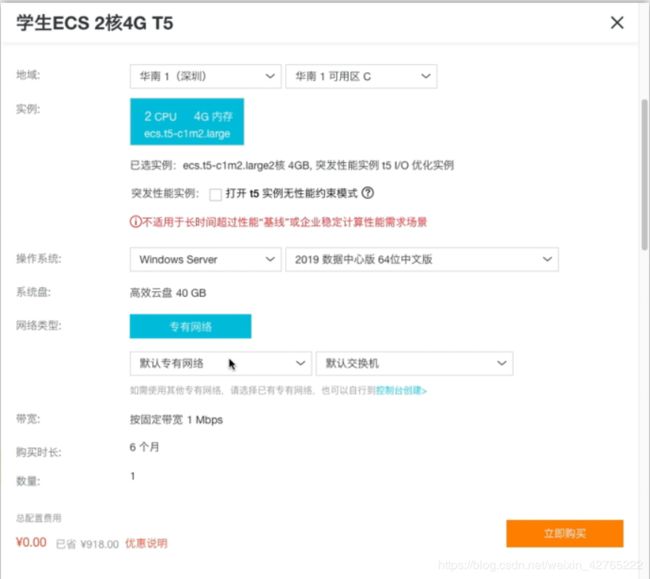Enable t5 unlimited performance mode checkbox
The image size is (650, 579).
point(216,195)
